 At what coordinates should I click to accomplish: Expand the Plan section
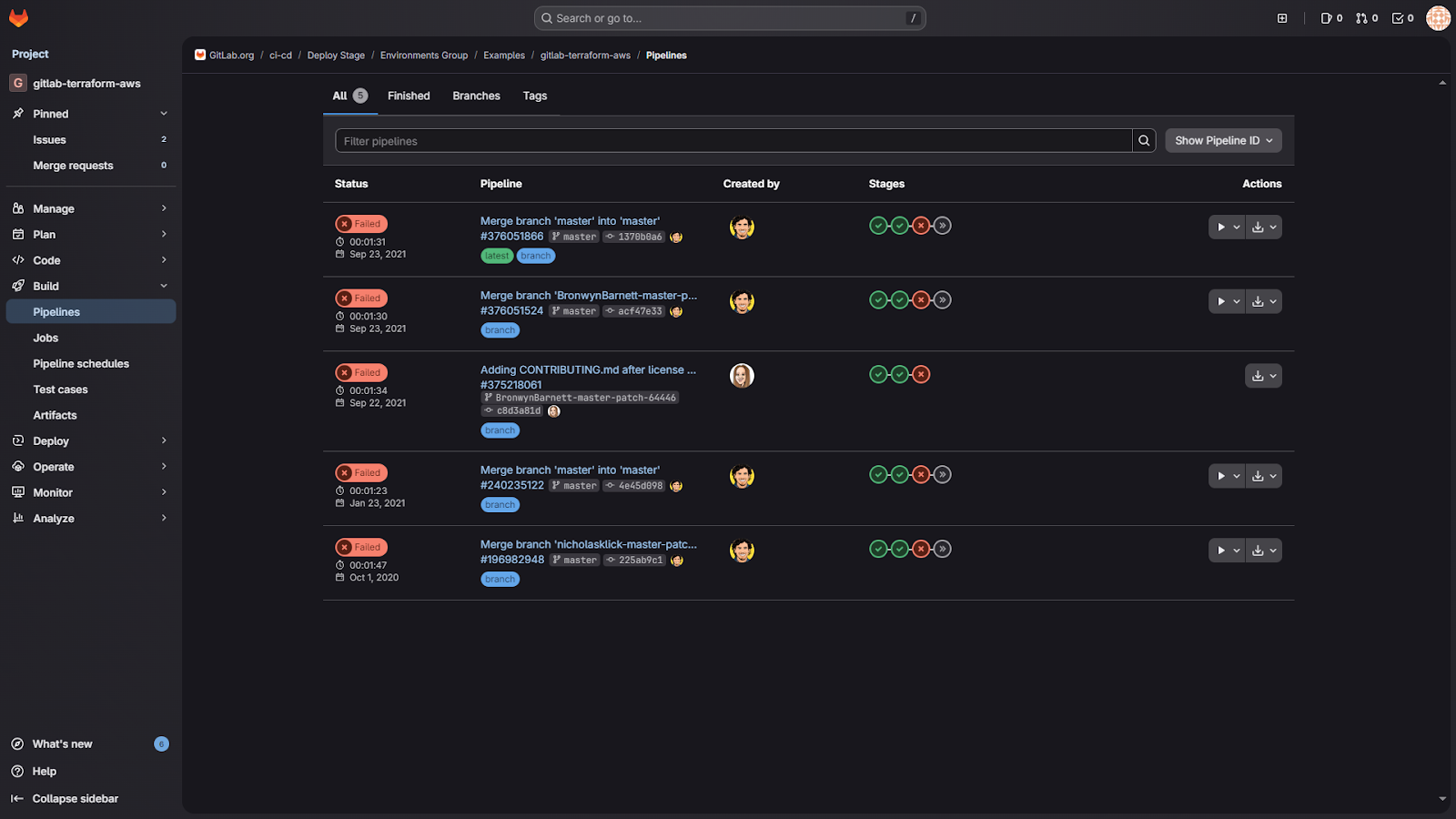[x=91, y=235]
